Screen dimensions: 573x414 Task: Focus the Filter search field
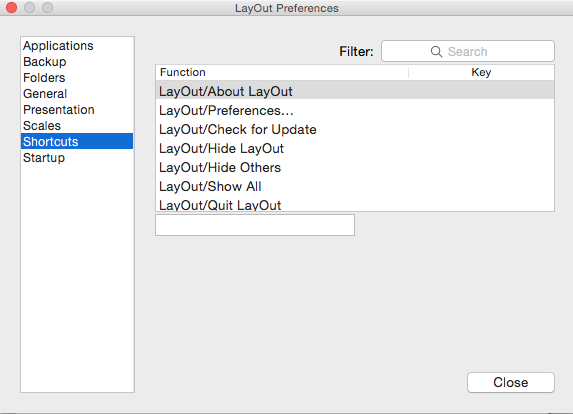pyautogui.click(x=468, y=51)
